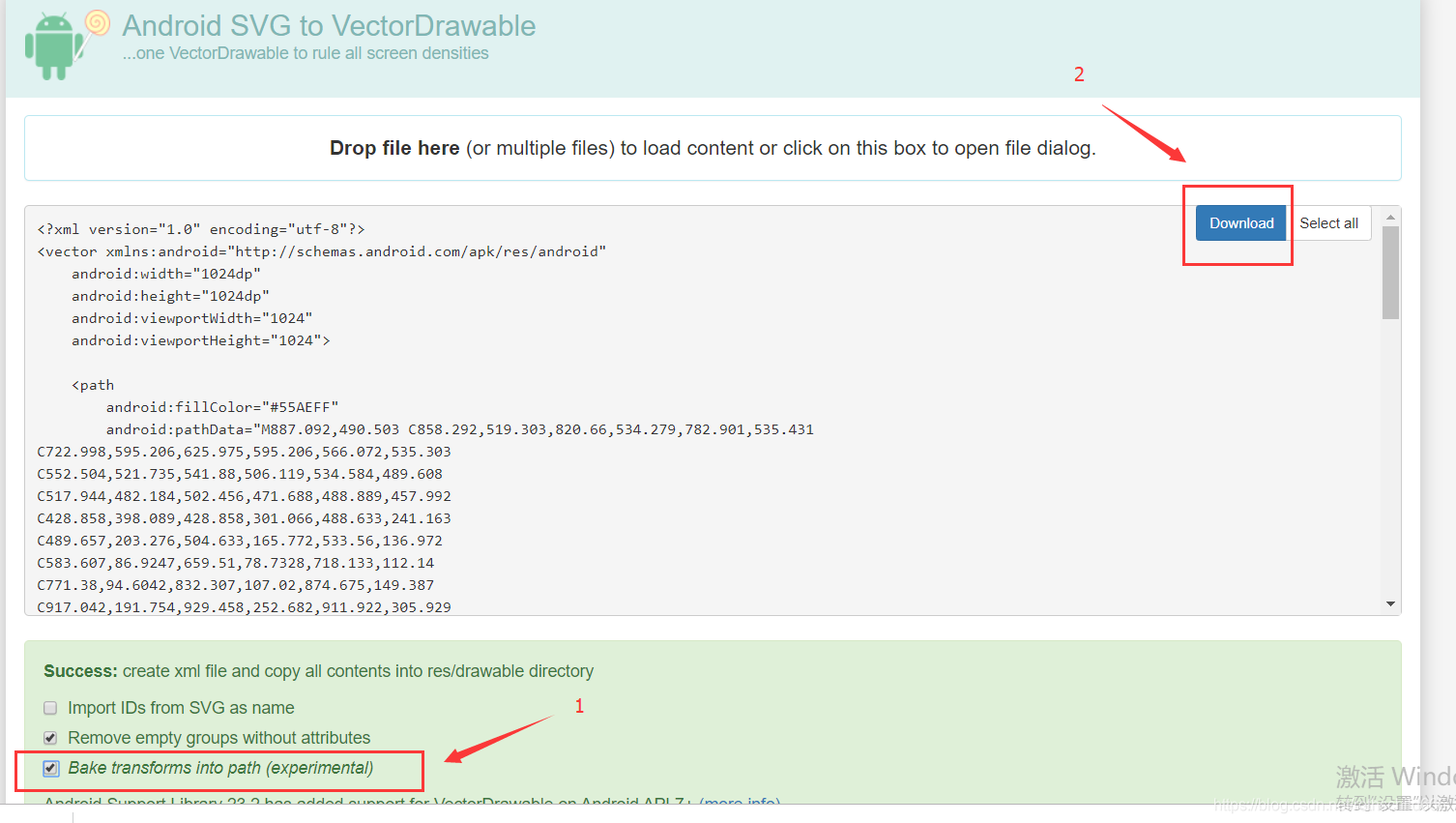This screenshot has width=1456, height=823.
Task: Click the Android robot logo icon
Action: [x=67, y=44]
